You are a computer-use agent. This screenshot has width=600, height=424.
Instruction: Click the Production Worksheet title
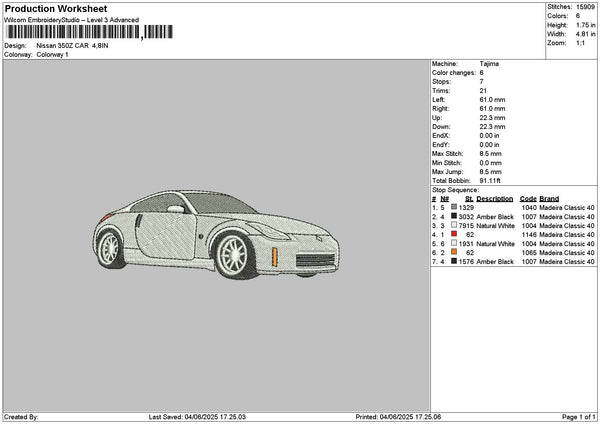click(55, 8)
